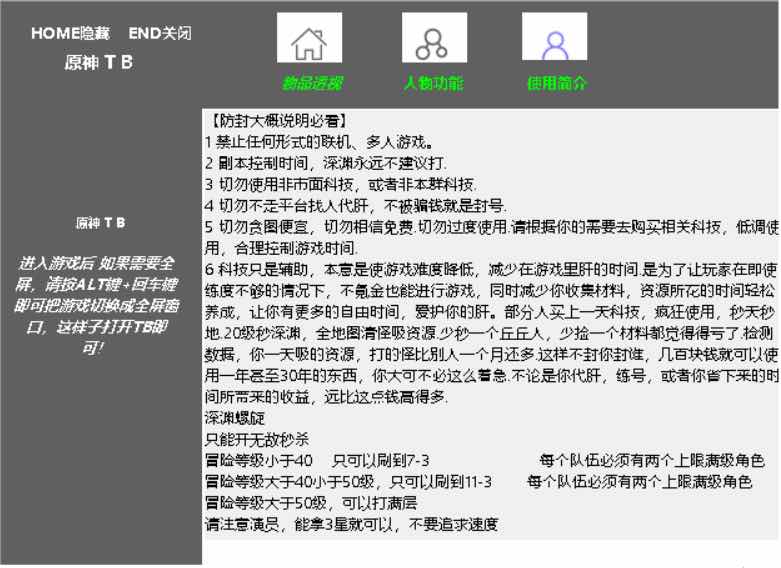Select rule 3 切勿使用非市面科技 line
781x568 pixels.
(x=341, y=185)
